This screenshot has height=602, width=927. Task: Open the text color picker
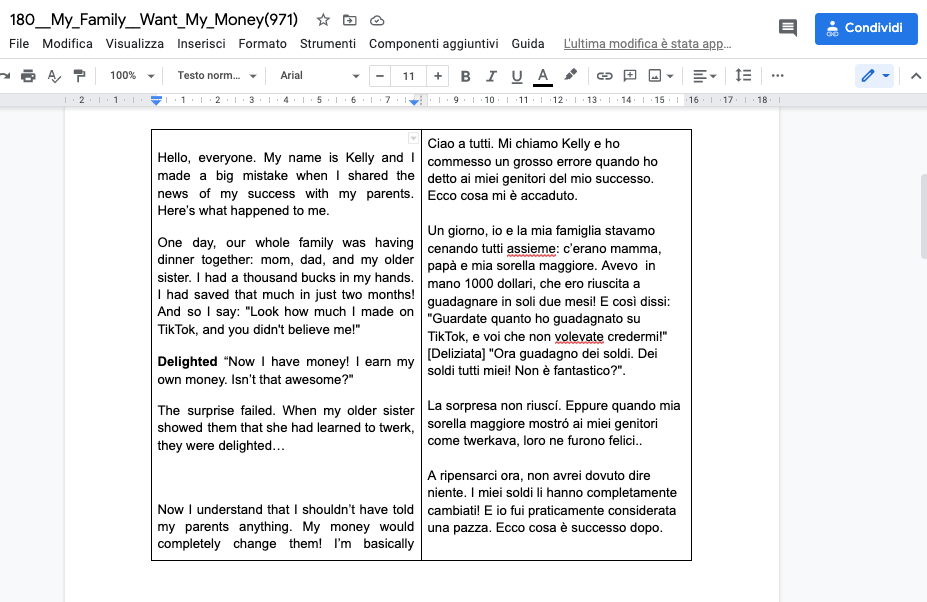(543, 76)
